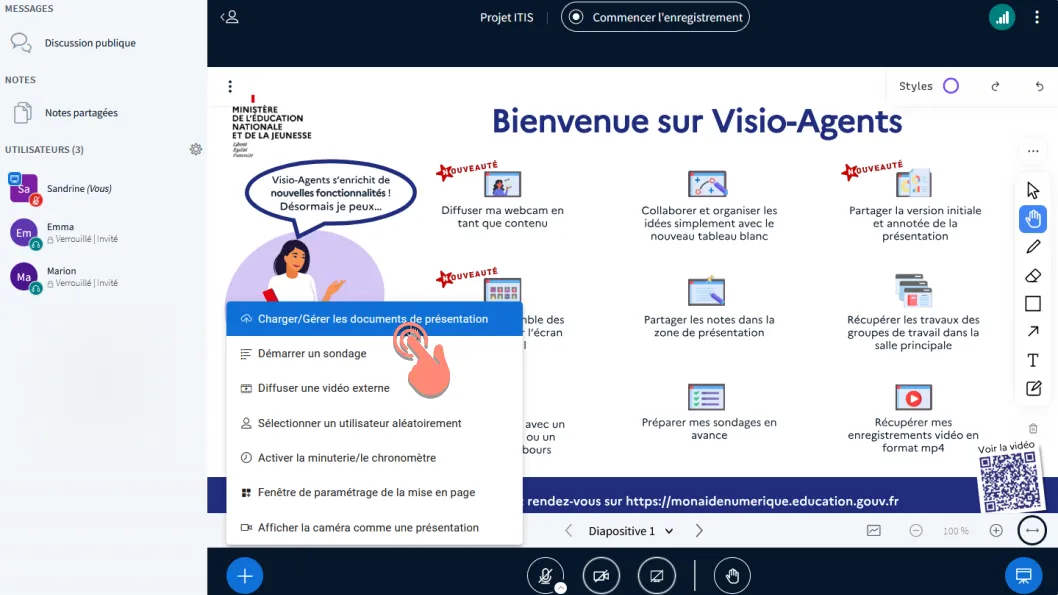Click the UTILISATEURS (3) heading
The width and height of the screenshot is (1058, 595).
tap(45, 150)
